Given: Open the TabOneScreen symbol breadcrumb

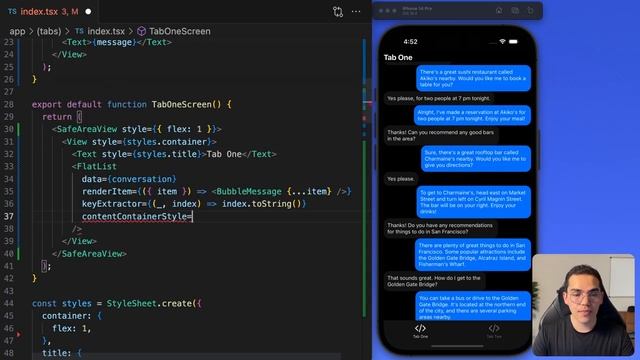Looking at the screenshot, I should pos(180,31).
